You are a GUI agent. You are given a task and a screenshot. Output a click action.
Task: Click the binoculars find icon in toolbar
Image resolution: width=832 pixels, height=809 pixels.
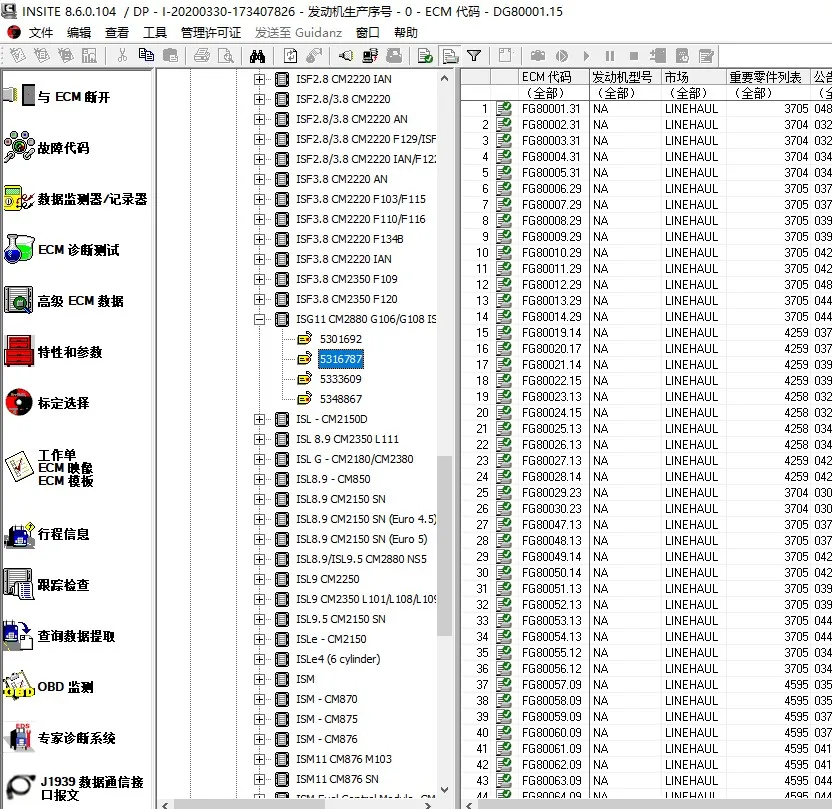tap(256, 56)
